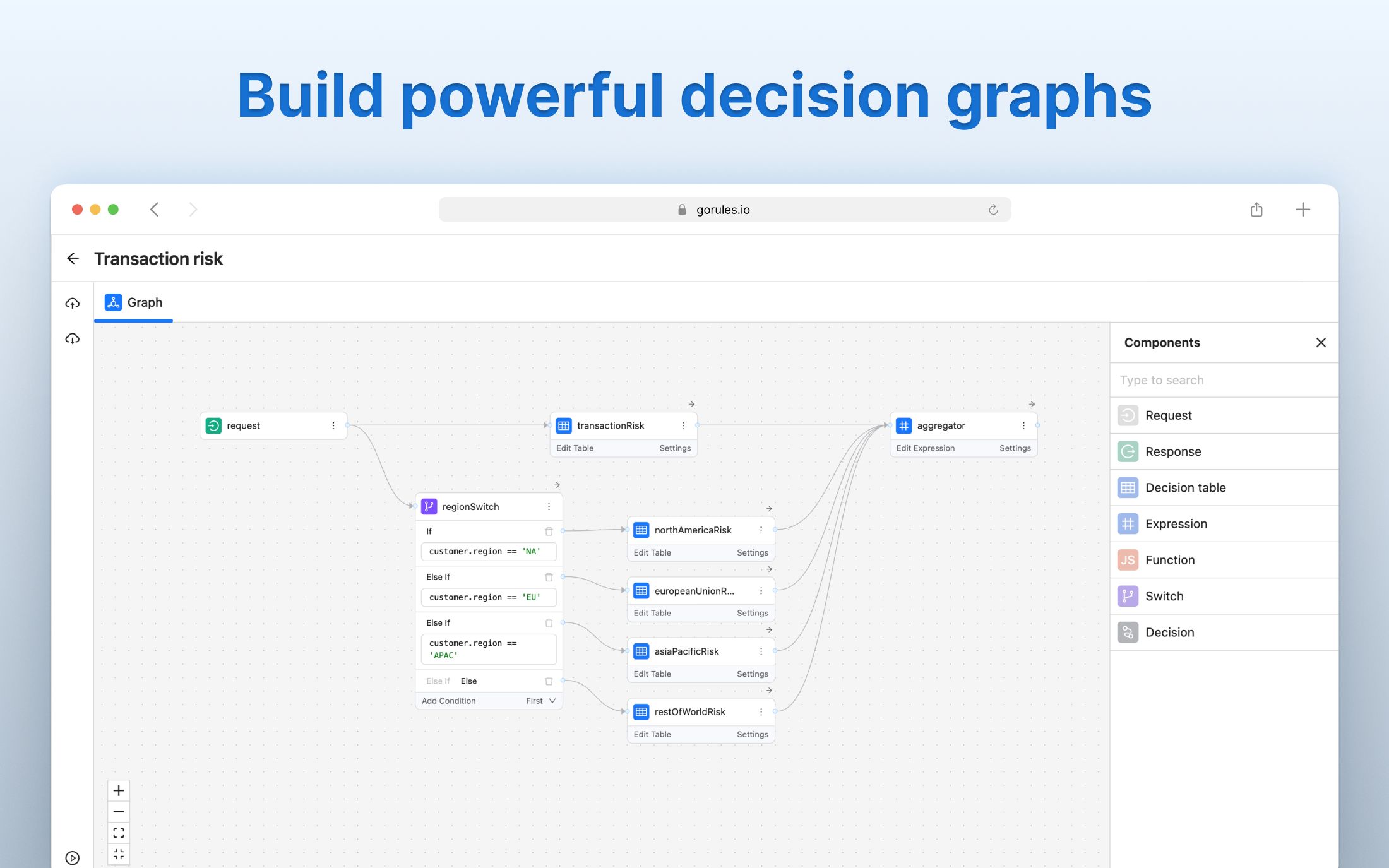
Task: Click the simulate play icon at bottom left
Action: tap(72, 857)
